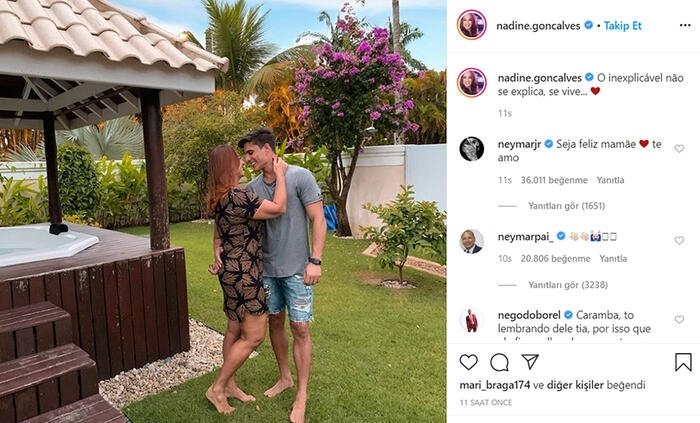Like neymarpai_ comment with small heart
This screenshot has width=700, height=423.
click(679, 241)
